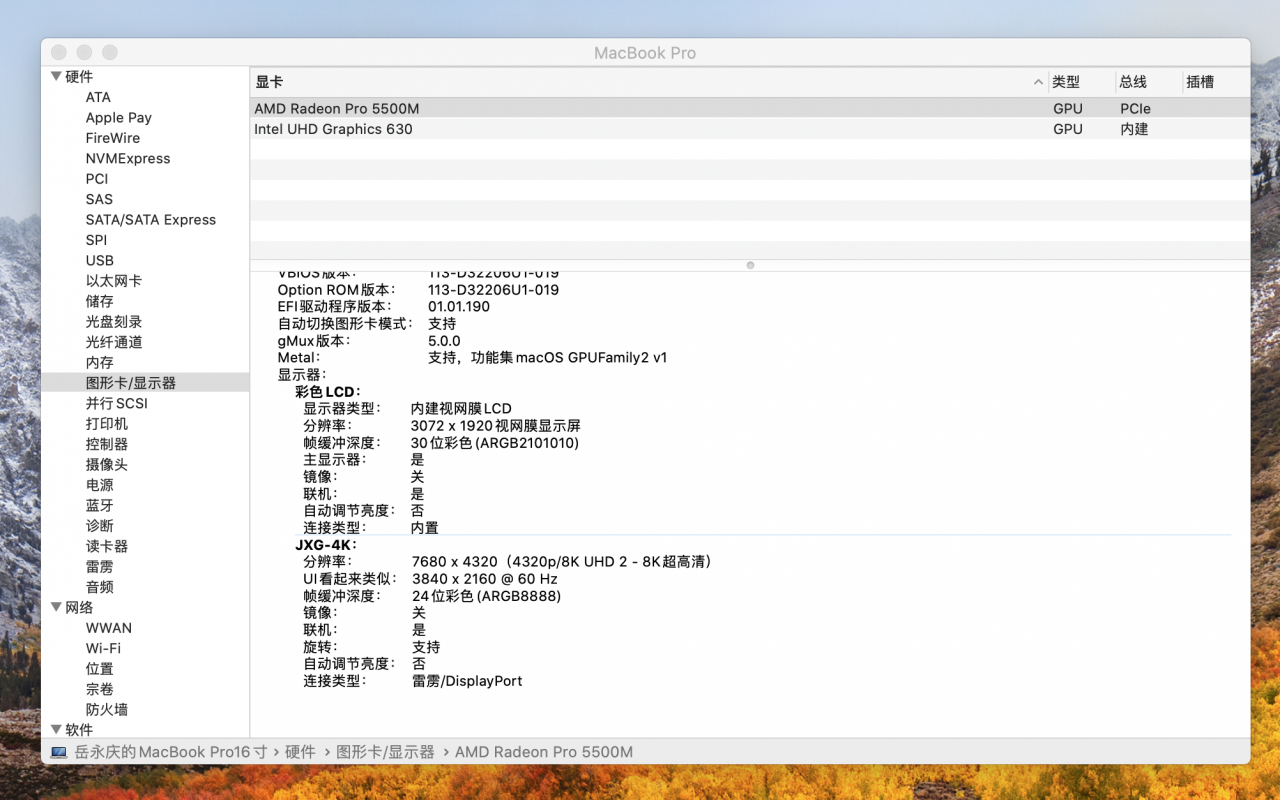
Task: Toggle the sort arrow in 显卡 header
Action: [x=1038, y=82]
